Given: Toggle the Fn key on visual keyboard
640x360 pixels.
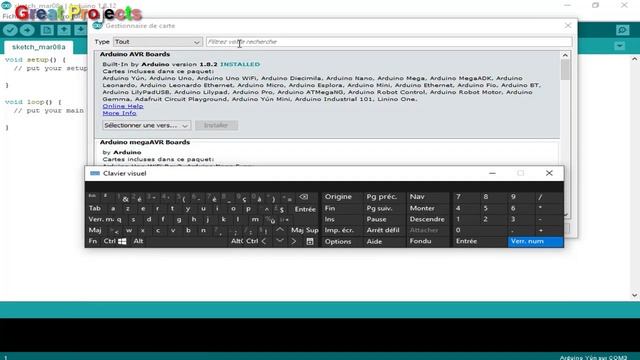Looking at the screenshot, I should [93, 241].
